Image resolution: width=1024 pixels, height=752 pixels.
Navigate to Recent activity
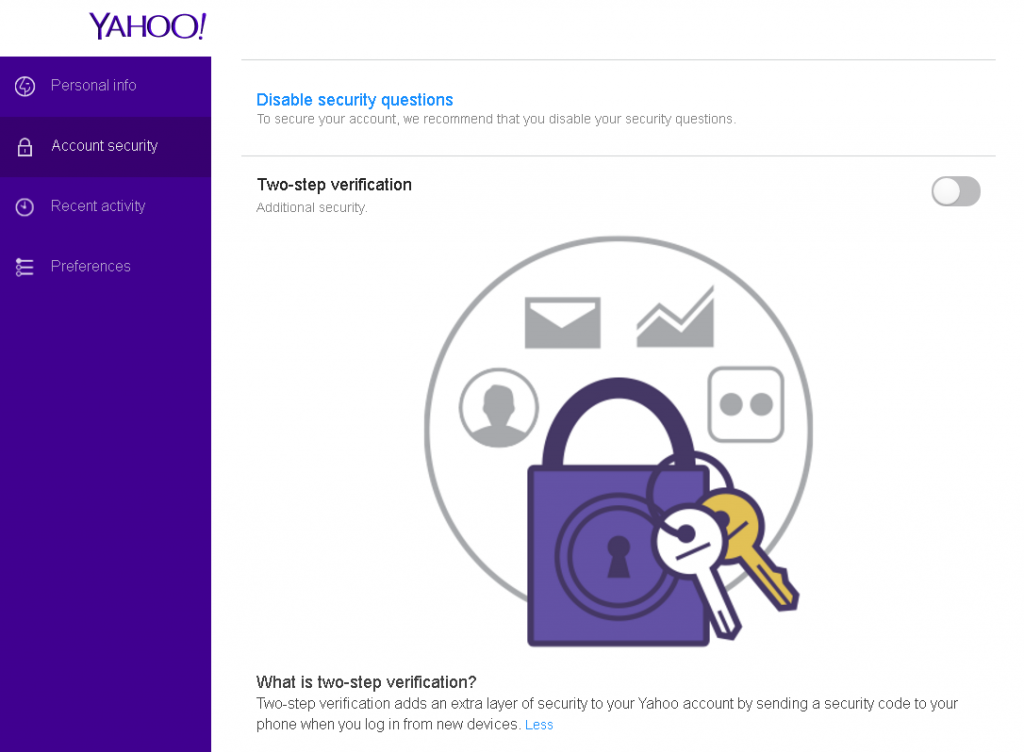pos(98,206)
